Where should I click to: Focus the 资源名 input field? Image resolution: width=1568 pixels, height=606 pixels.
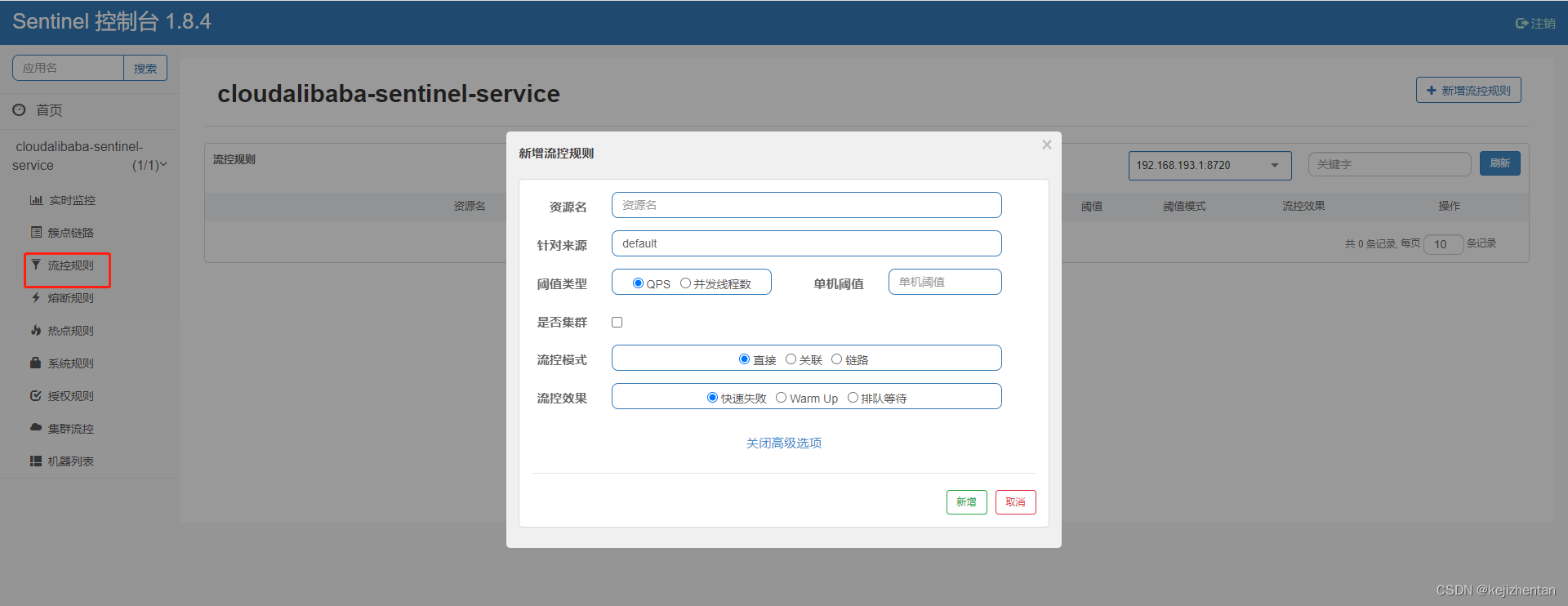807,205
